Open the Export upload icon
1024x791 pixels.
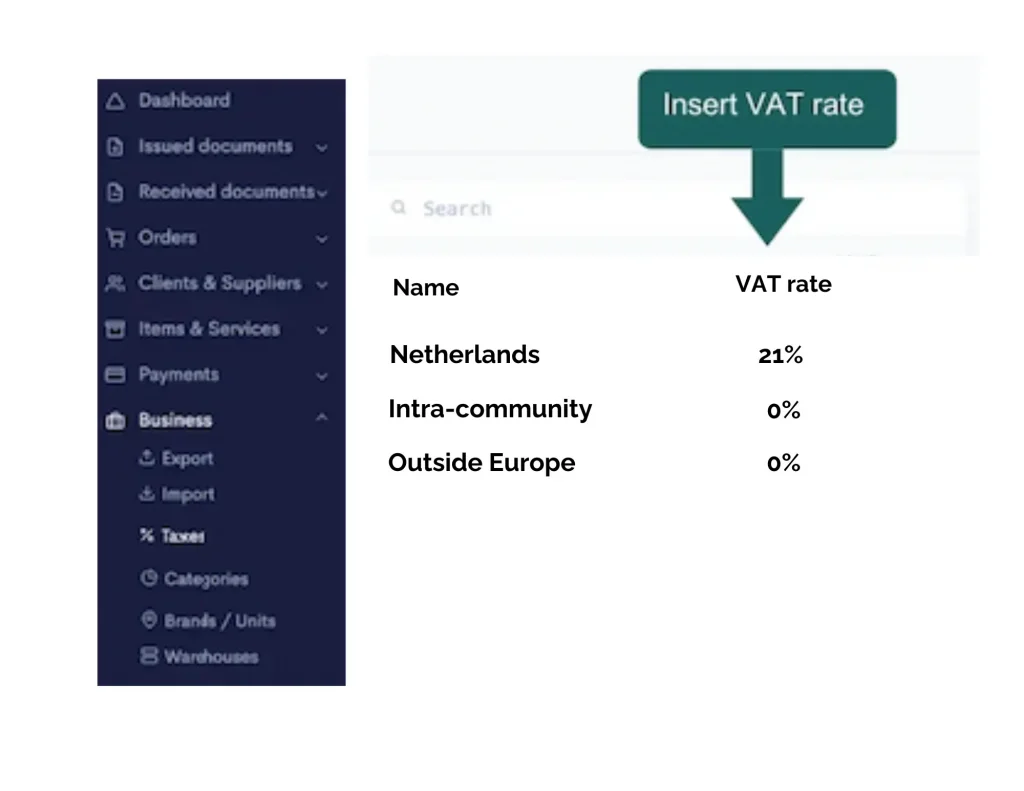click(147, 458)
